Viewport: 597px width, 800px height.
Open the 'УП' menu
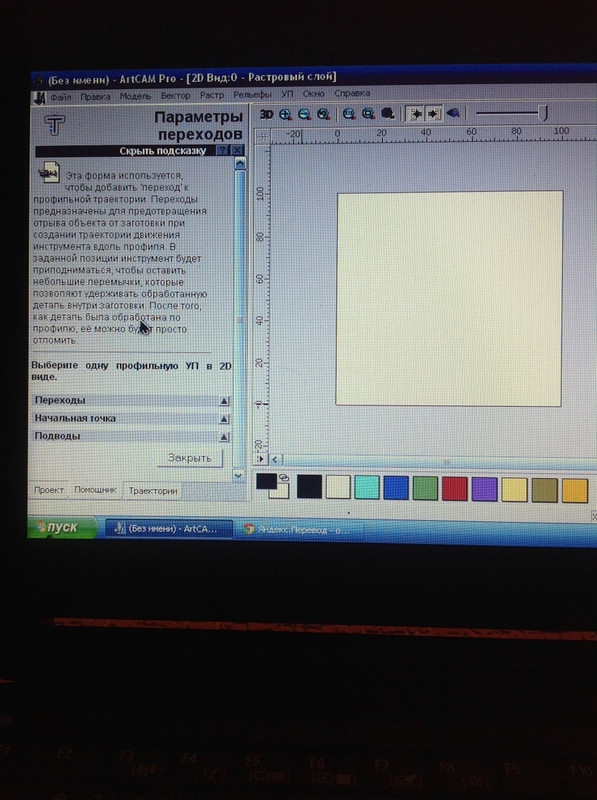pos(287,94)
